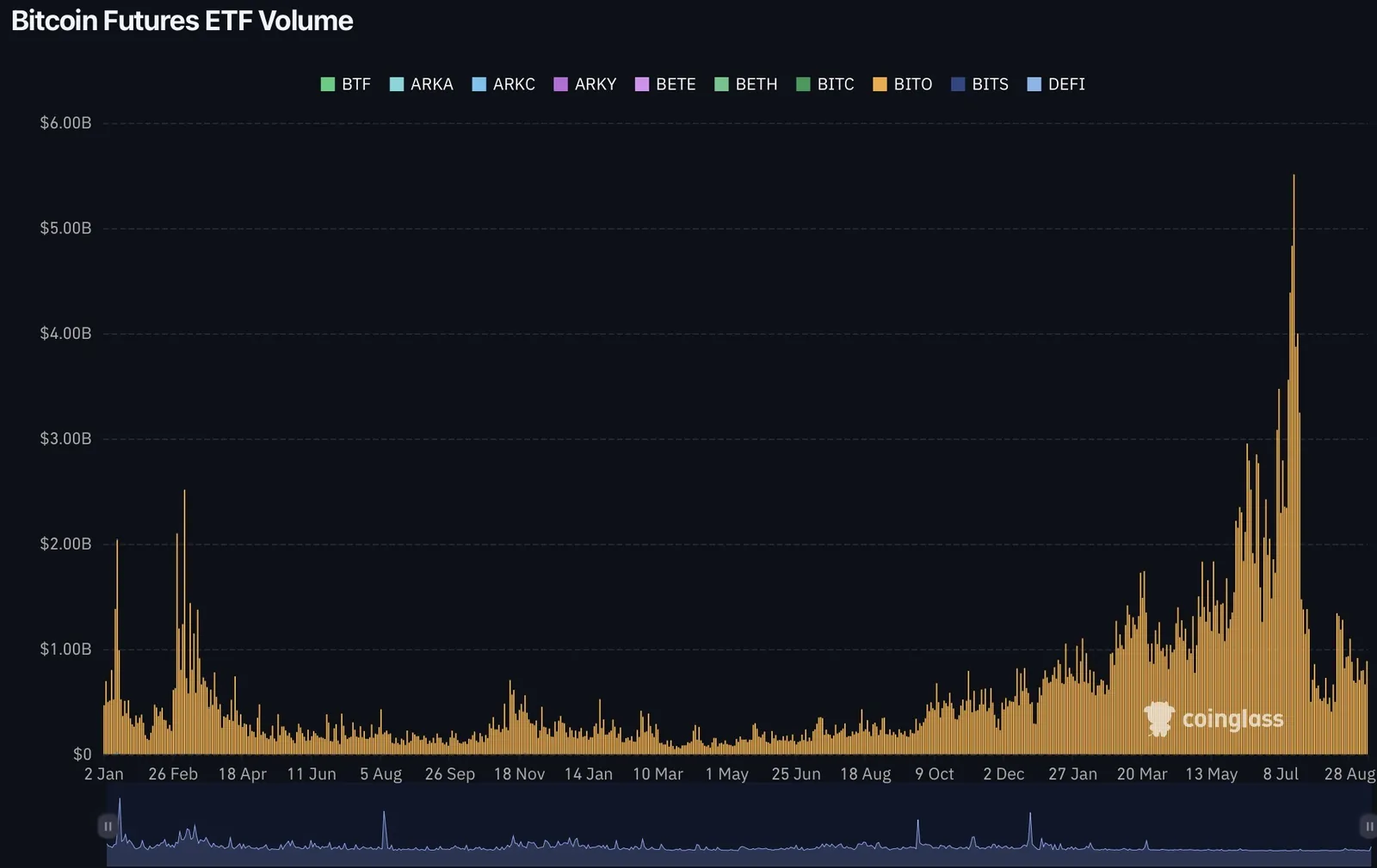Click the 11 Jun date label
Viewport: 1377px width, 868px height.
(x=312, y=774)
